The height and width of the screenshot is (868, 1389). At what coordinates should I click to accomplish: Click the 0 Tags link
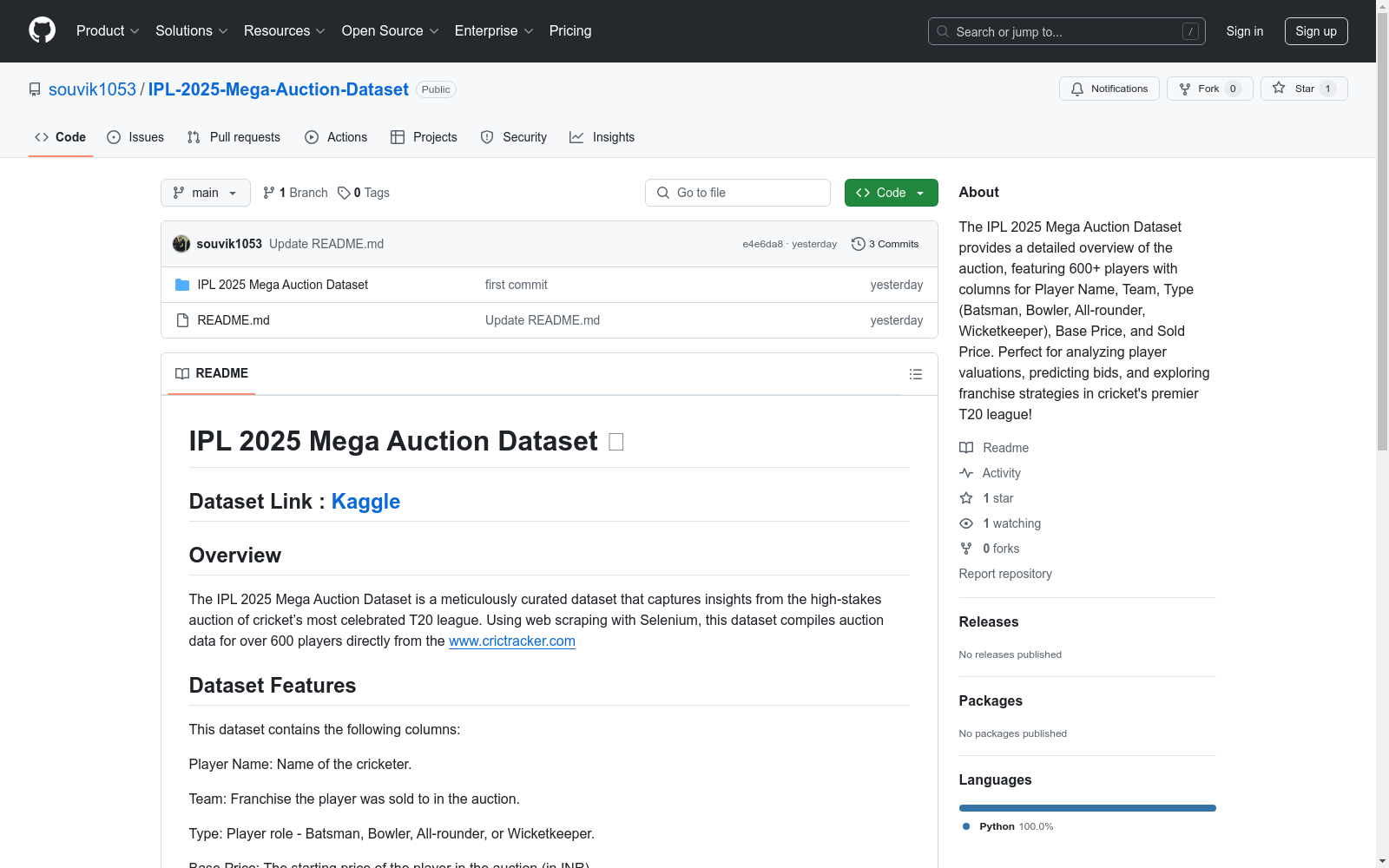364,193
